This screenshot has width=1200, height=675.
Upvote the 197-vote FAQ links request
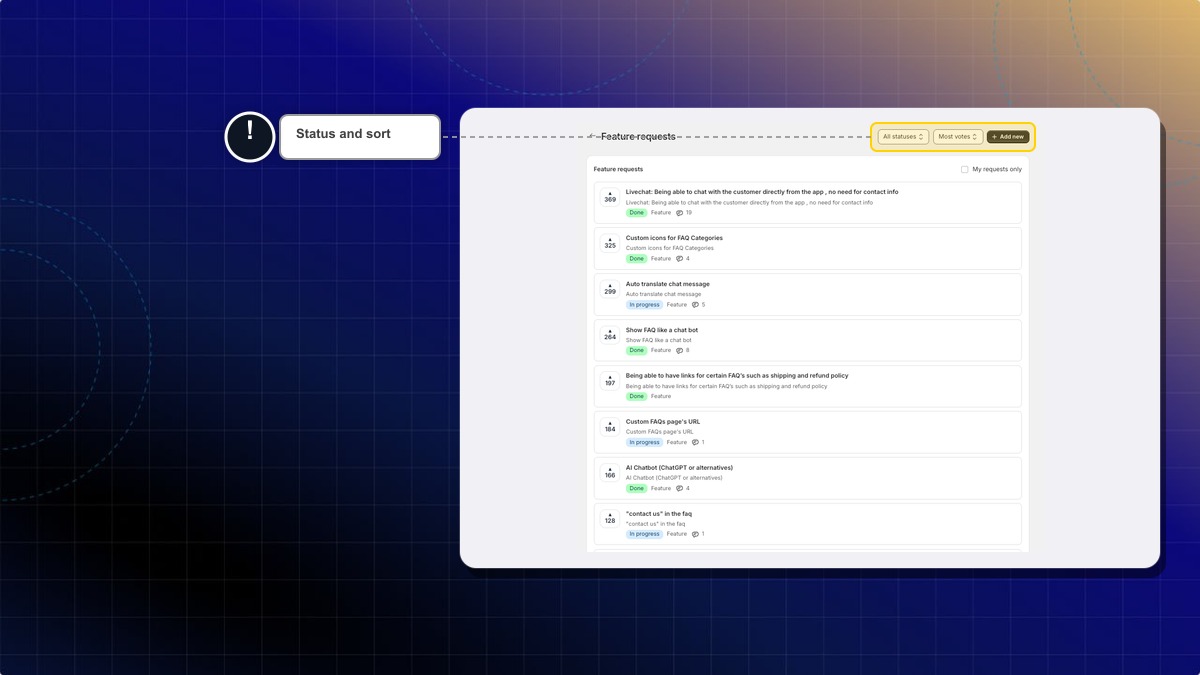(610, 381)
